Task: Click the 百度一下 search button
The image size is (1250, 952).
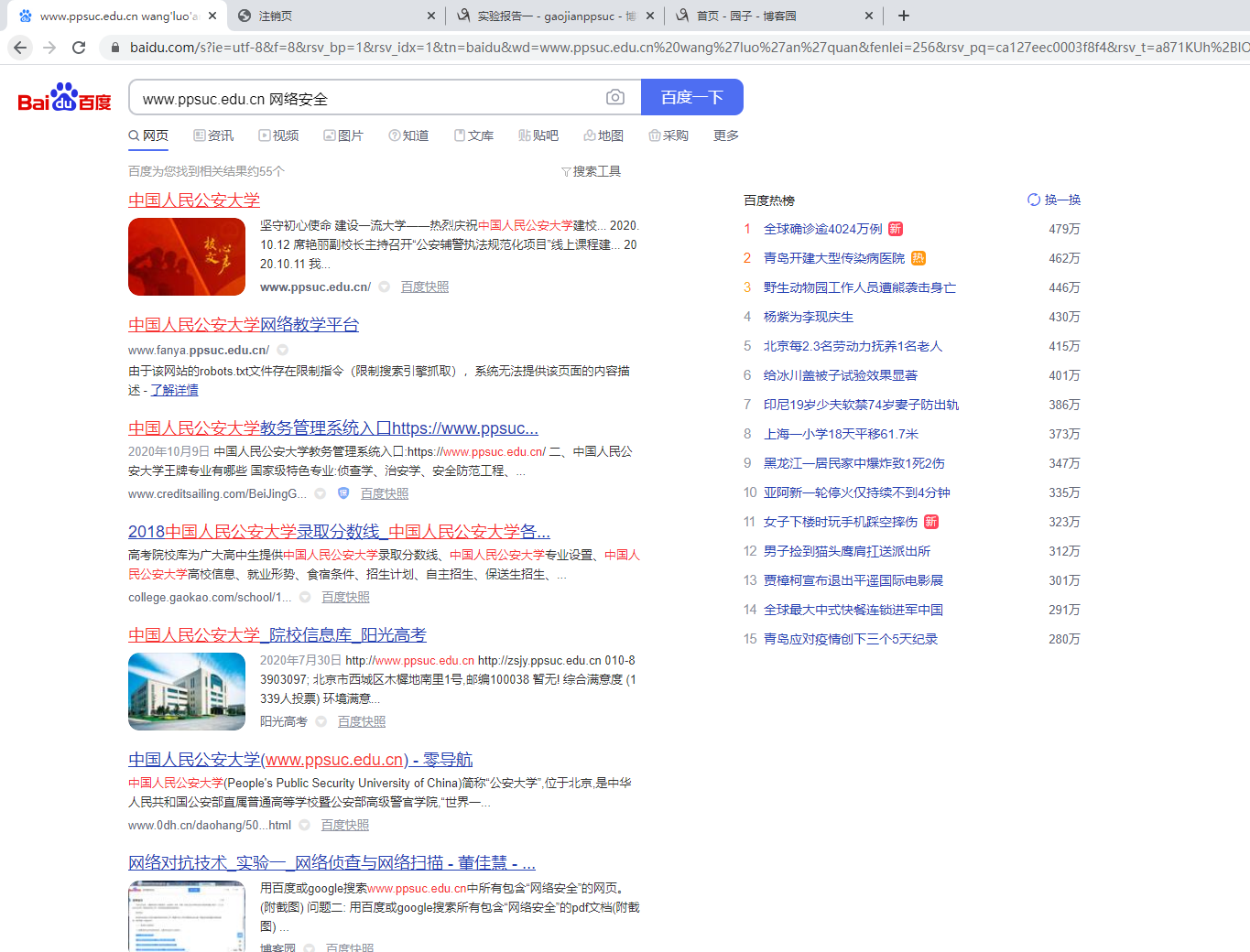Action: (x=692, y=97)
